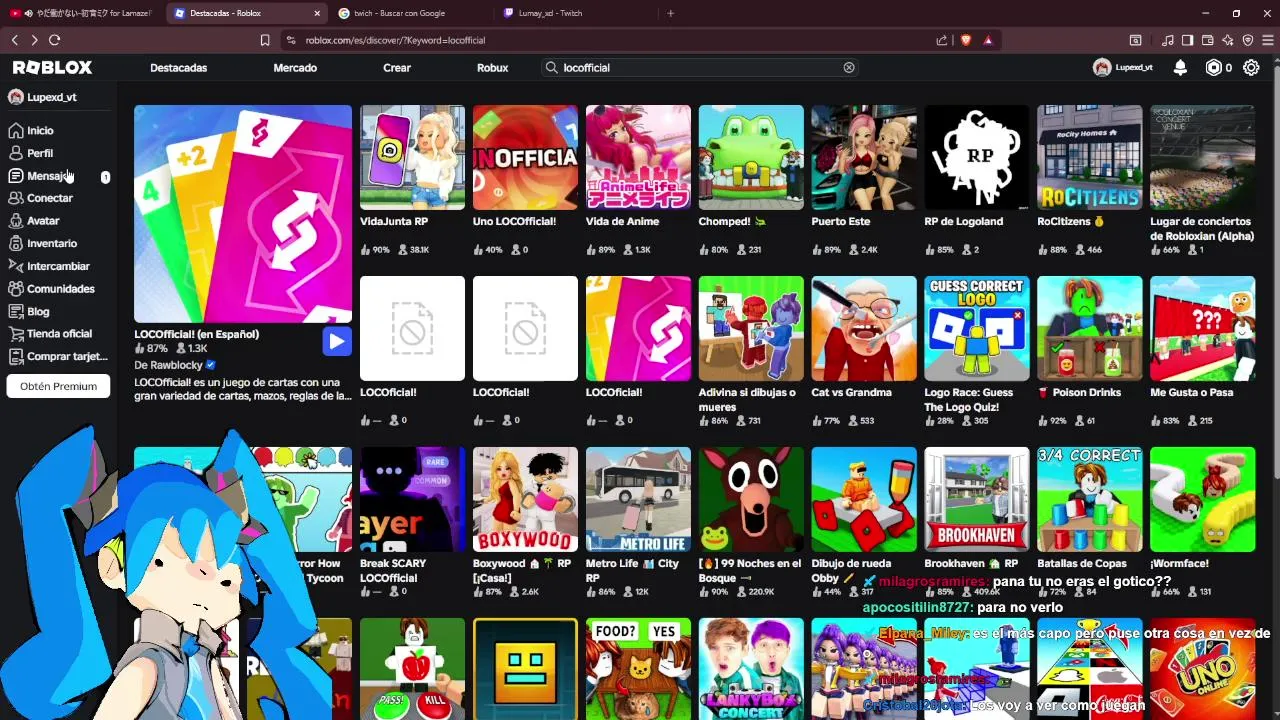Open the Puerto Este game
The width and height of the screenshot is (1280, 720).
coord(864,157)
